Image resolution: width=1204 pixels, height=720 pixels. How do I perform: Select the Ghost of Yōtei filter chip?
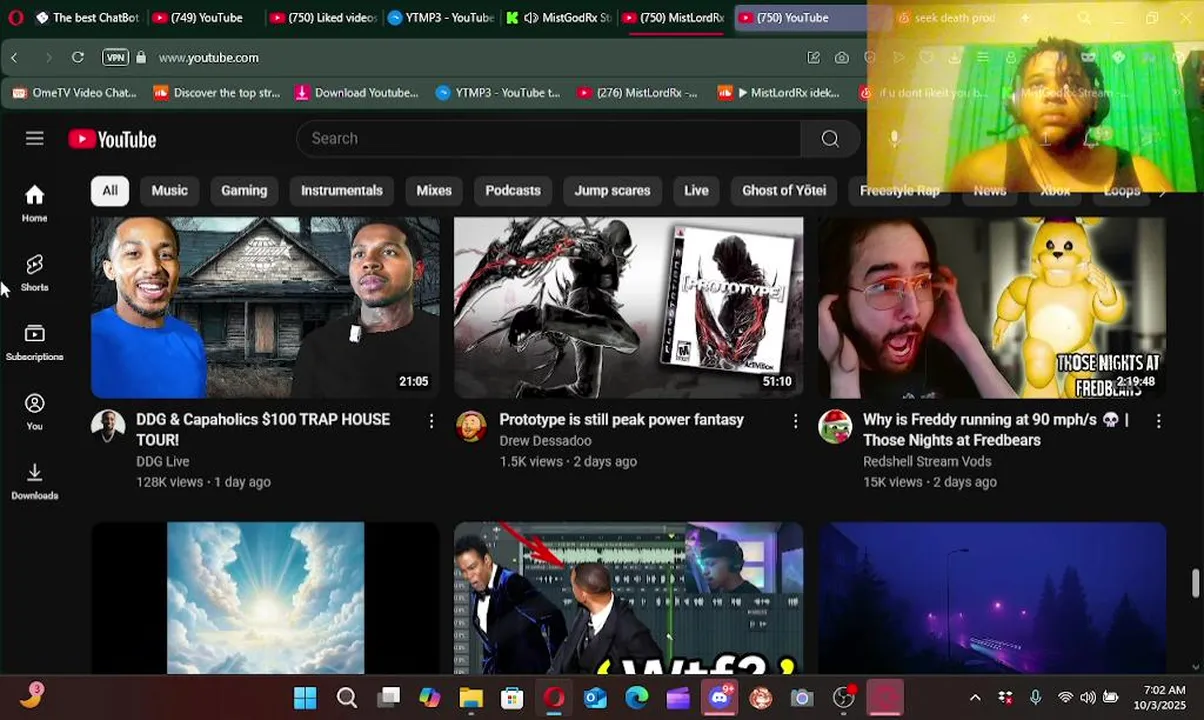(x=784, y=190)
